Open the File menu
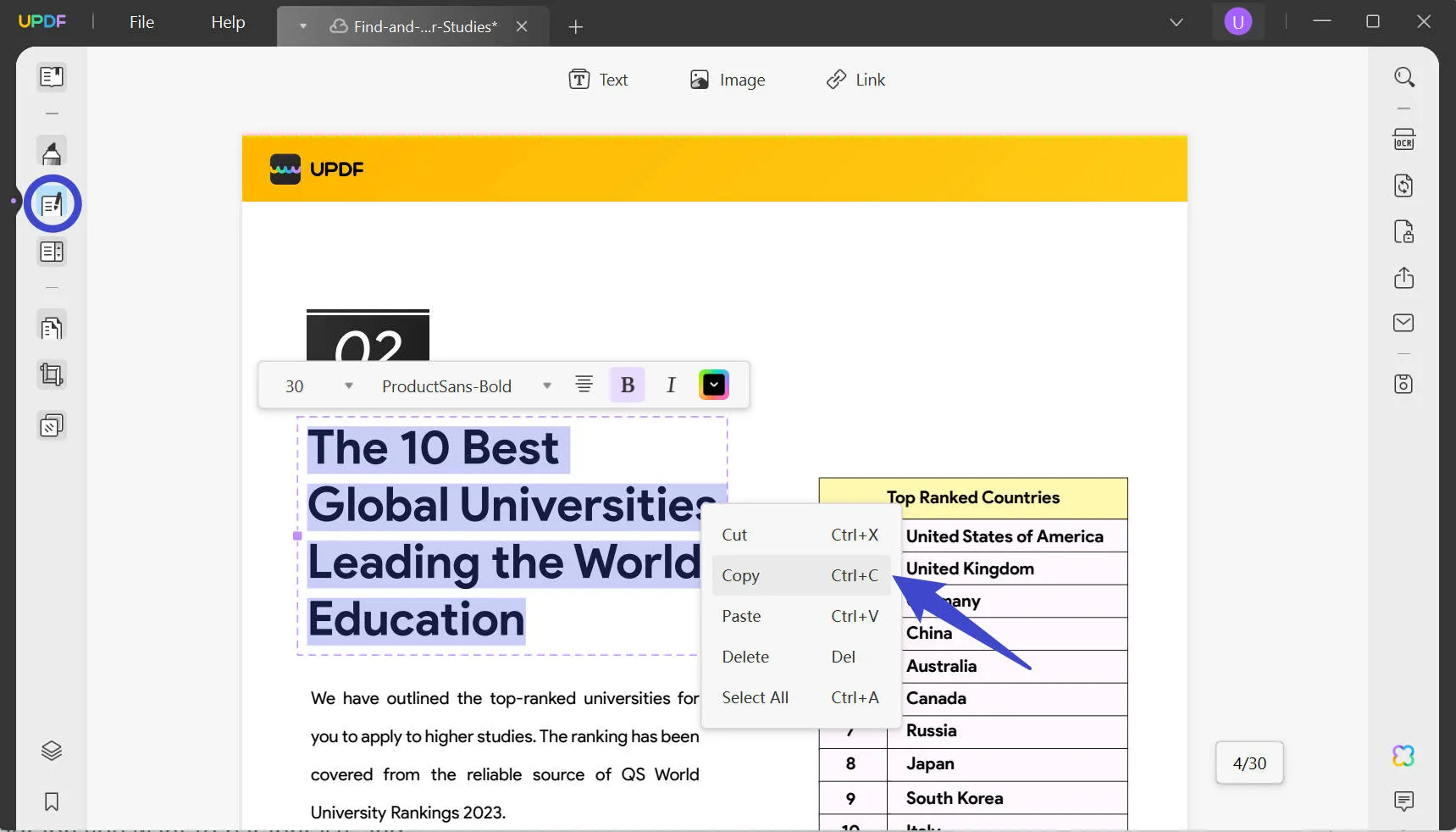Viewport: 1456px width, 832px height. [141, 22]
